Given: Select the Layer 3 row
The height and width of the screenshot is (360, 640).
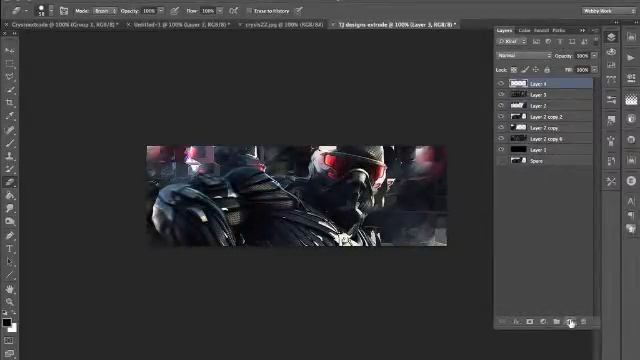Looking at the screenshot, I should point(544,94).
